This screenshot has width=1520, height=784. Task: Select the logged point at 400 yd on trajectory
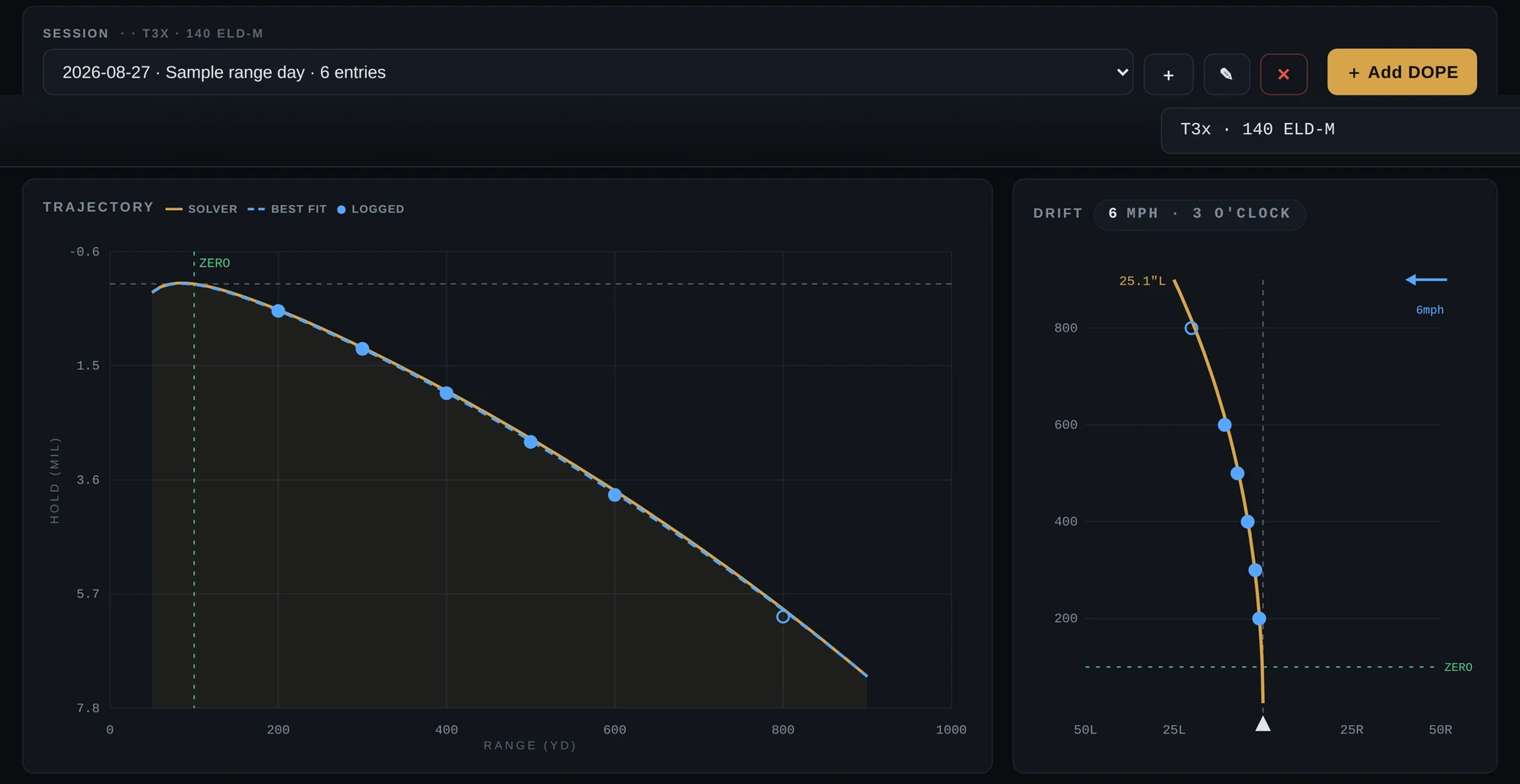(447, 393)
